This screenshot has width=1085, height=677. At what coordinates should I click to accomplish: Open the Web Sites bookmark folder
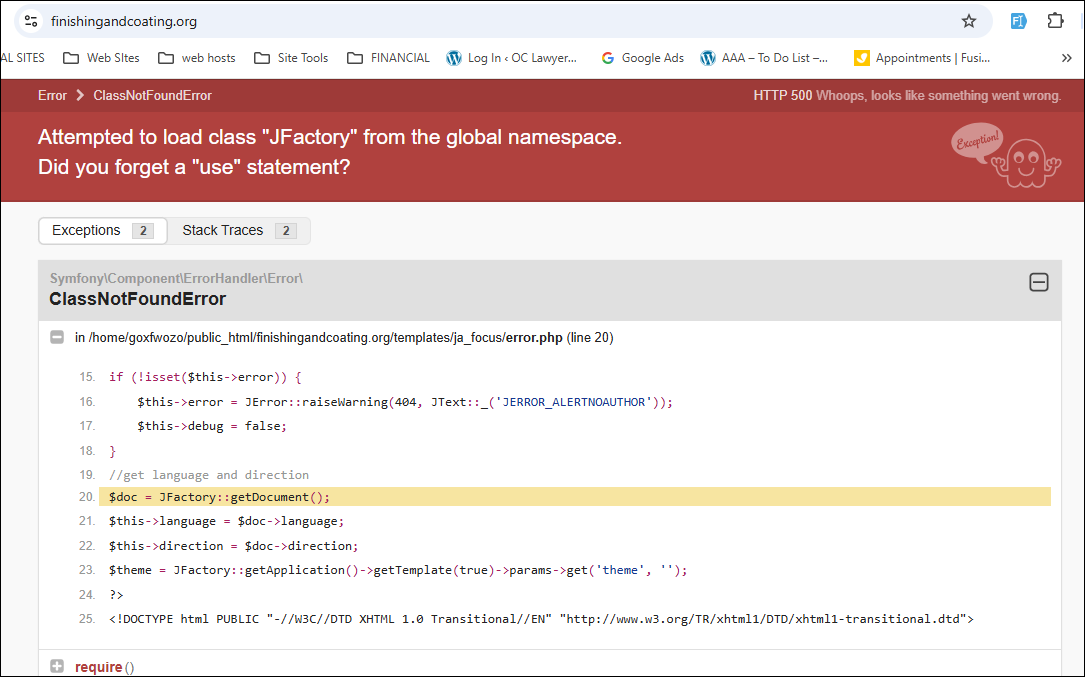click(101, 58)
